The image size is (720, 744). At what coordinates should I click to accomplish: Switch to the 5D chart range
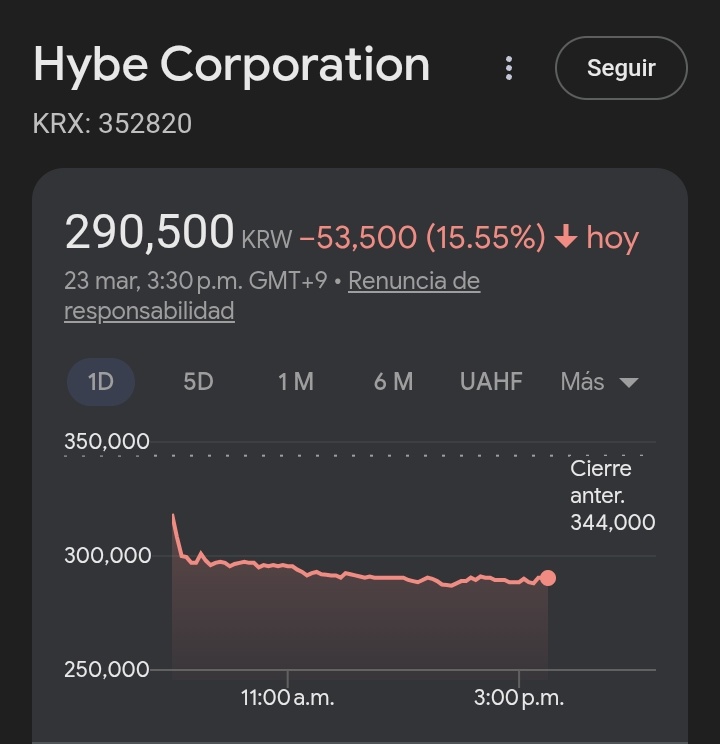pyautogui.click(x=198, y=382)
